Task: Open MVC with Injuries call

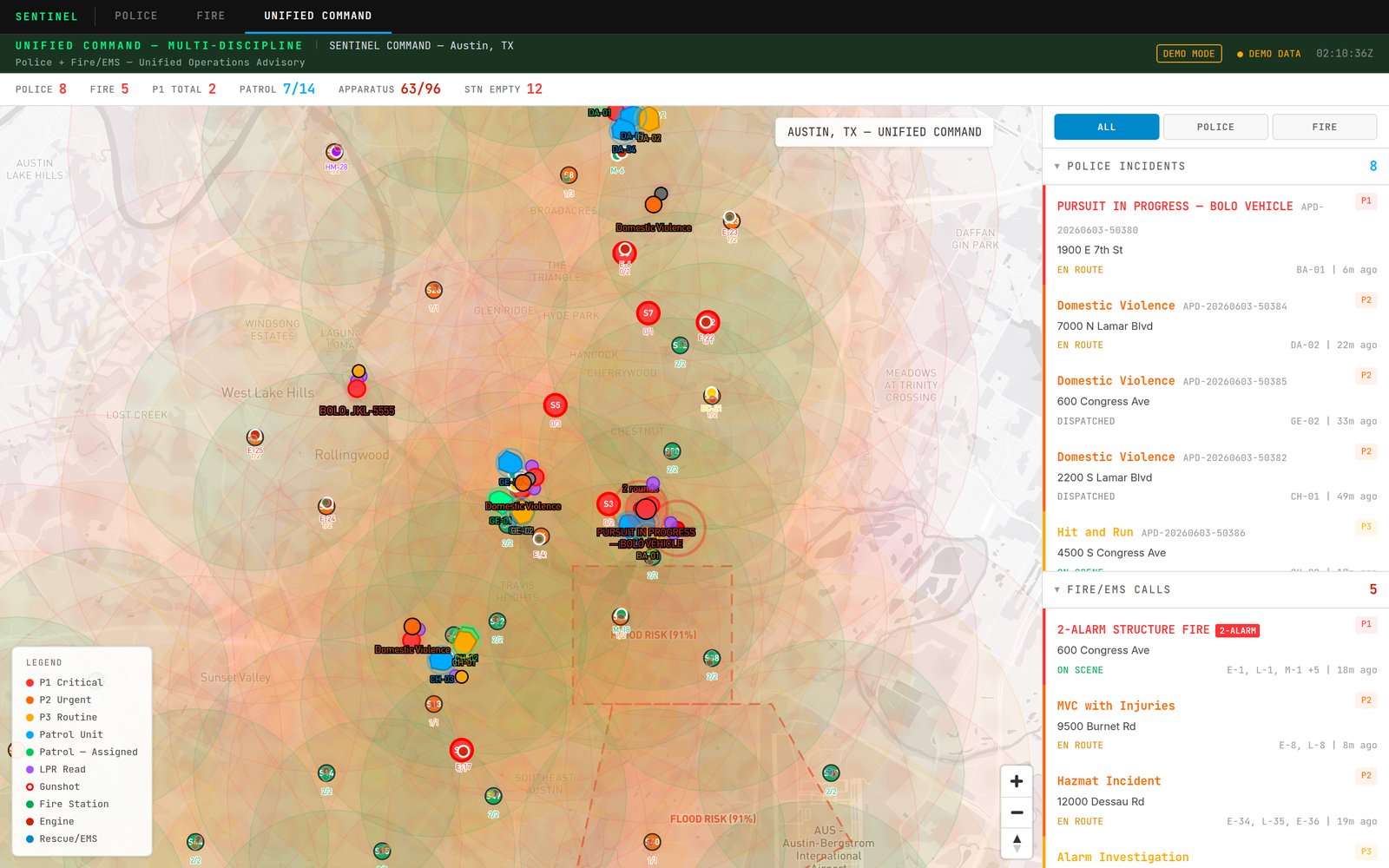Action: tap(1216, 724)
